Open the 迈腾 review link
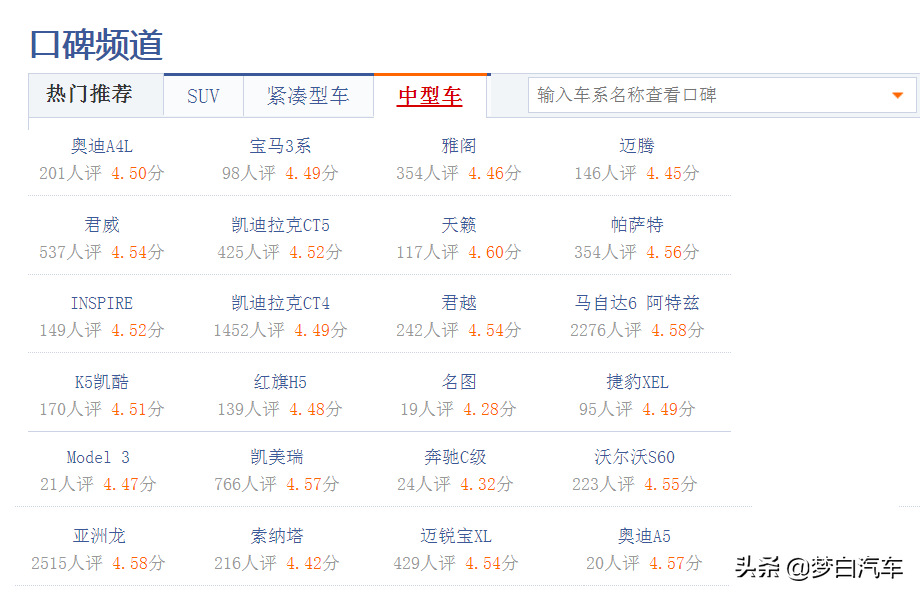The height and width of the screenshot is (596, 920). click(x=637, y=146)
